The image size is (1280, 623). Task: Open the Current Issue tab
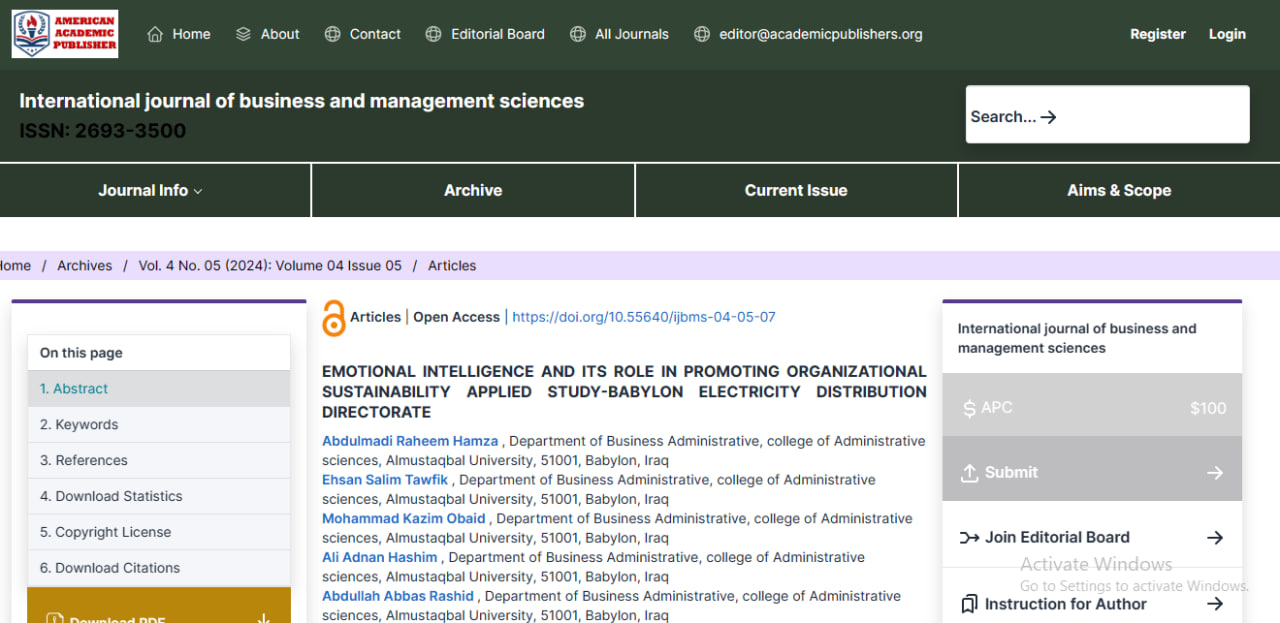coord(796,190)
